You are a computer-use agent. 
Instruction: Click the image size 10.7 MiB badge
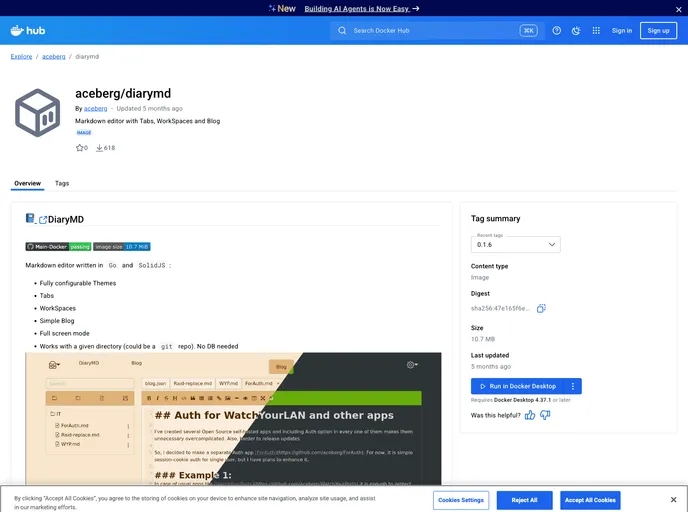coord(122,247)
